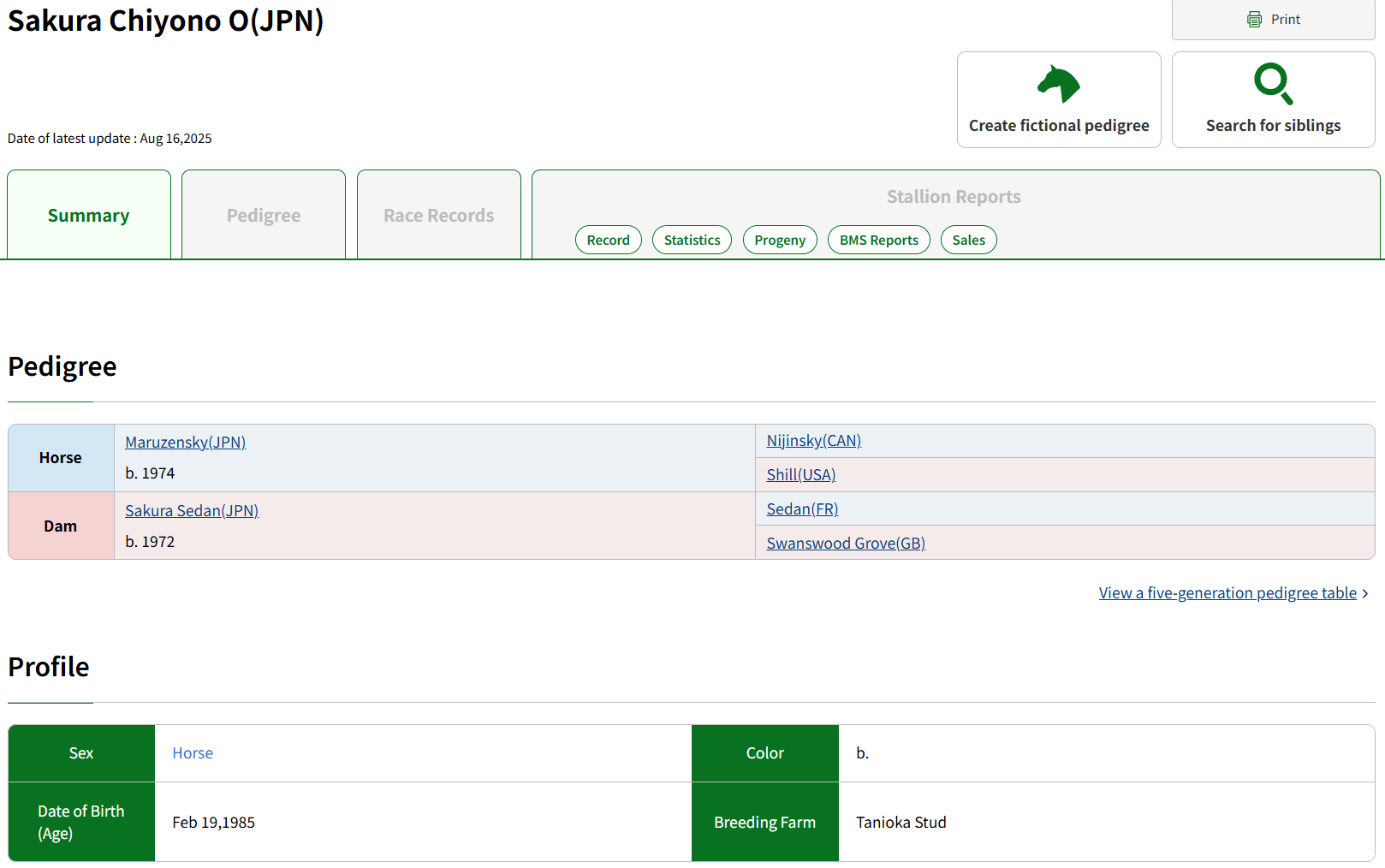Switch to the Race Records tab

439,215
